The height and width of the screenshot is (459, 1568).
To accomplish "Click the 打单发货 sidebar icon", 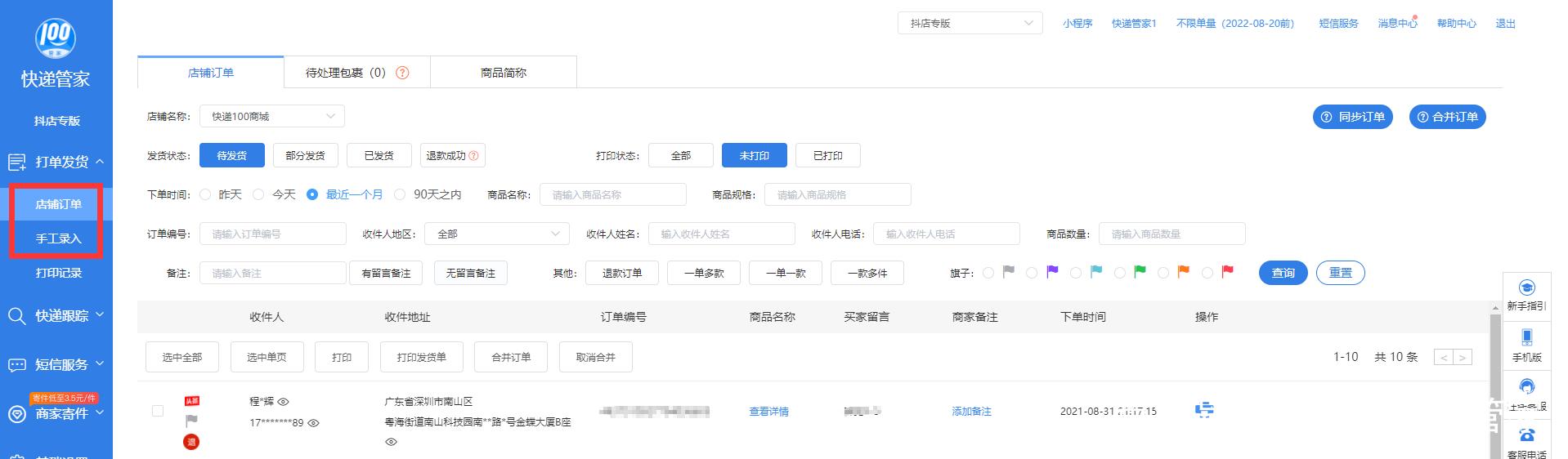I will 17,162.
